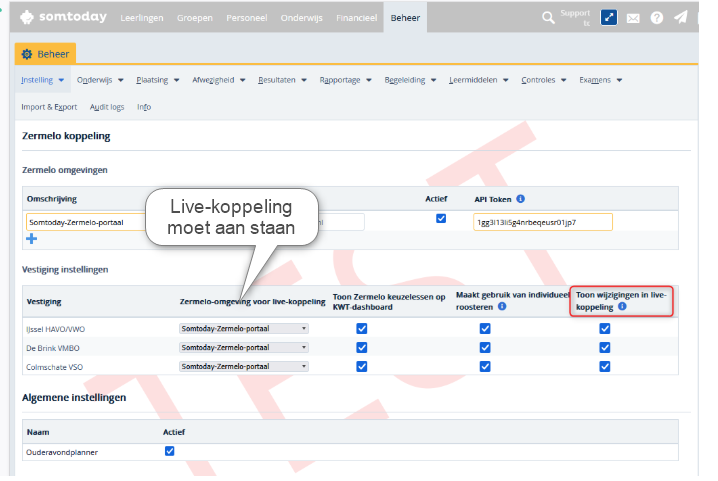Viewport: 718px width, 481px height.
Task: Toggle KWT-dashboard checkbox for De Brink VMBO
Action: pos(362,347)
